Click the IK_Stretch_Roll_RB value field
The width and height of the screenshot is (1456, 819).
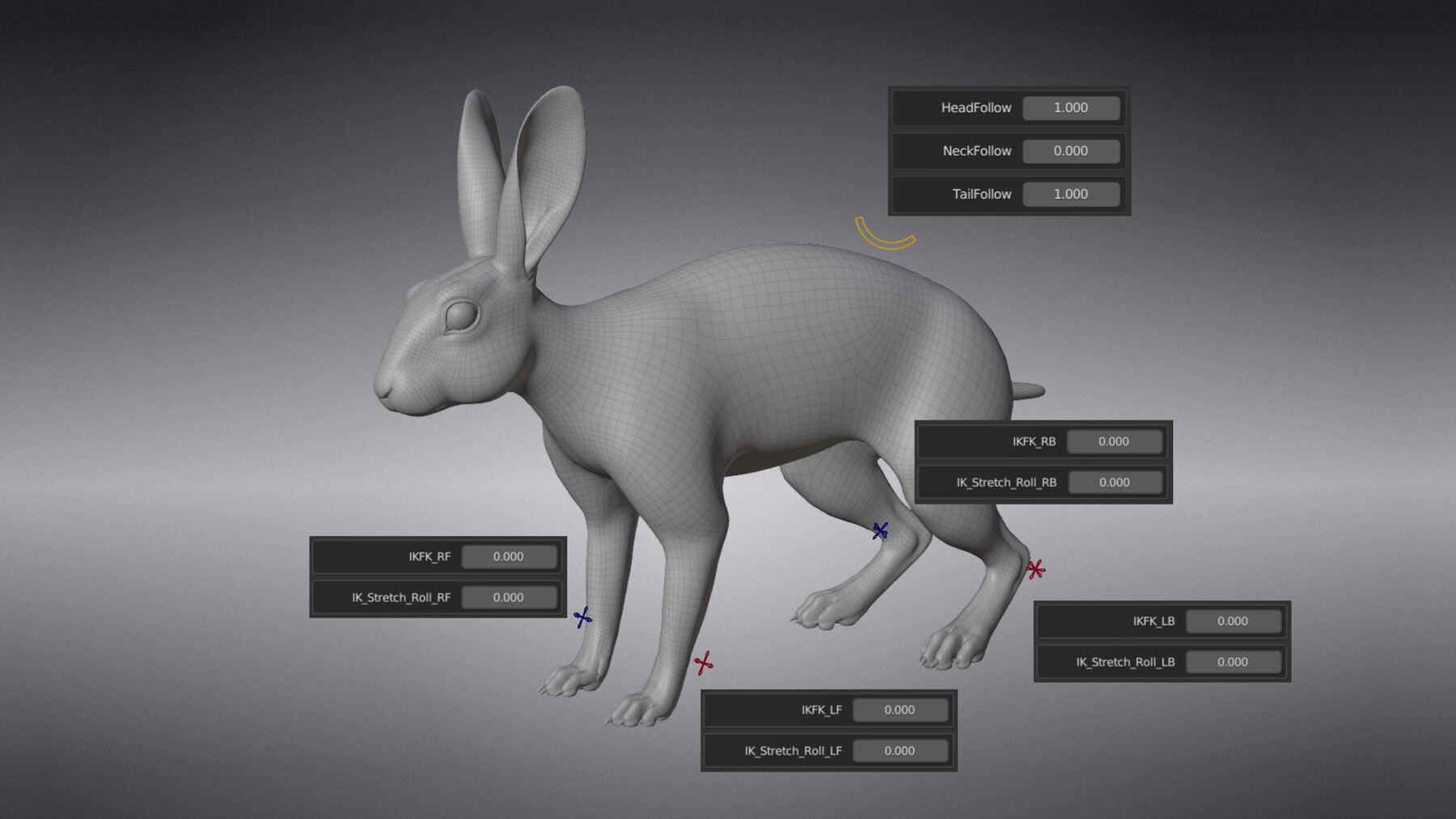1115,482
